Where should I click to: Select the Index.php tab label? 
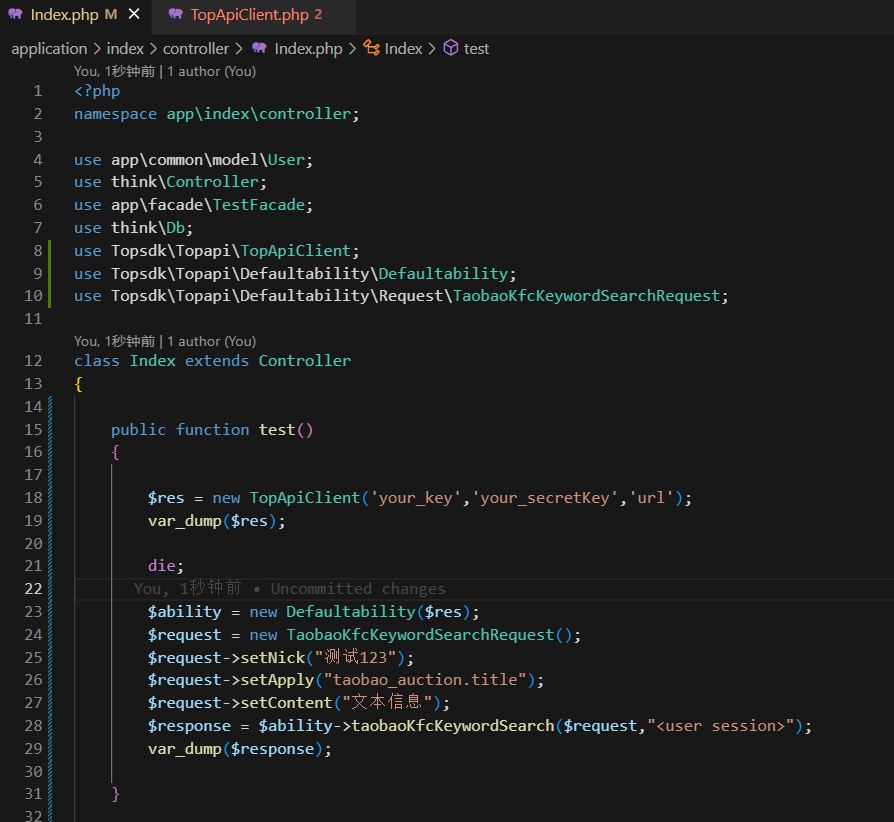[66, 15]
